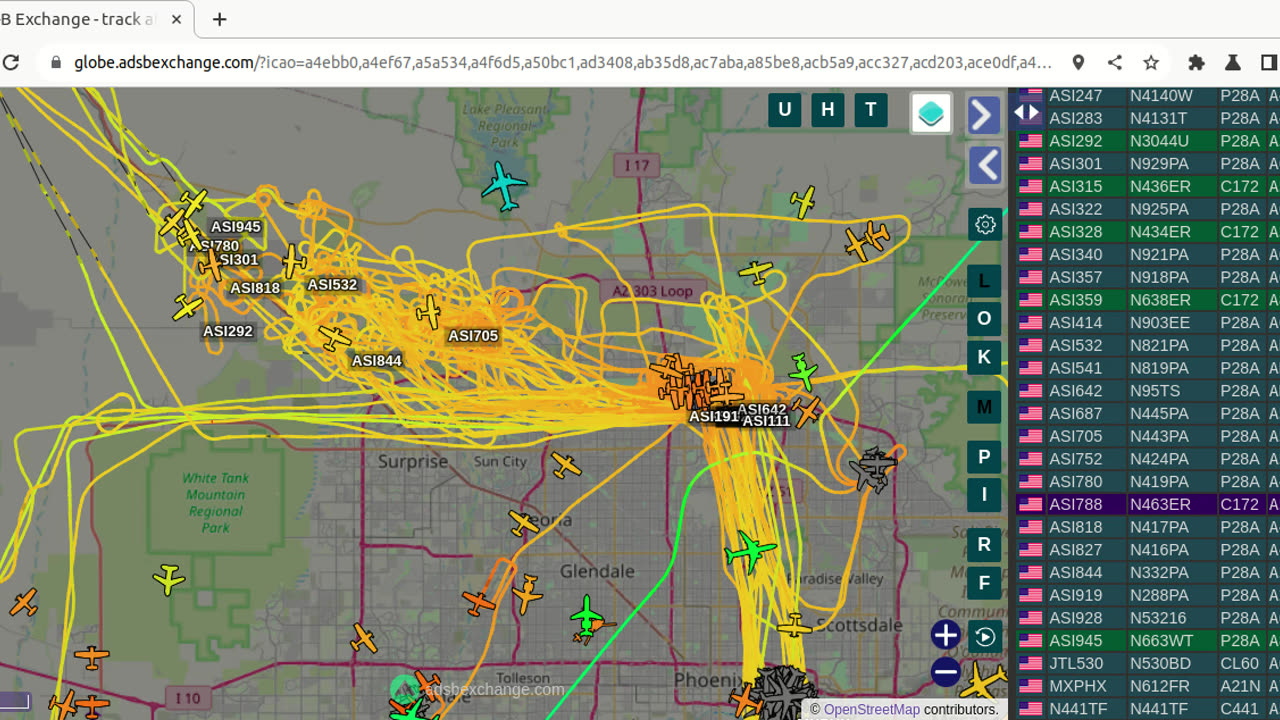Select the ASI844 aircraft icon

tap(335, 337)
